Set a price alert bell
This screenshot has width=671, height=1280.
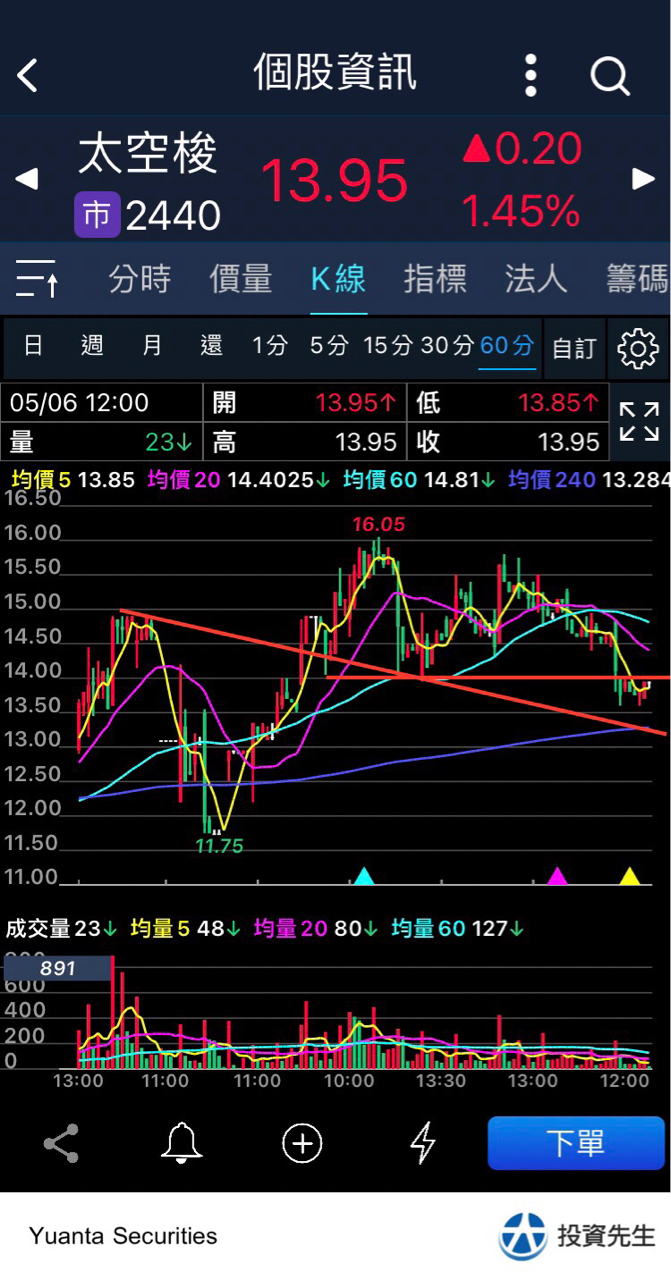coord(182,1143)
